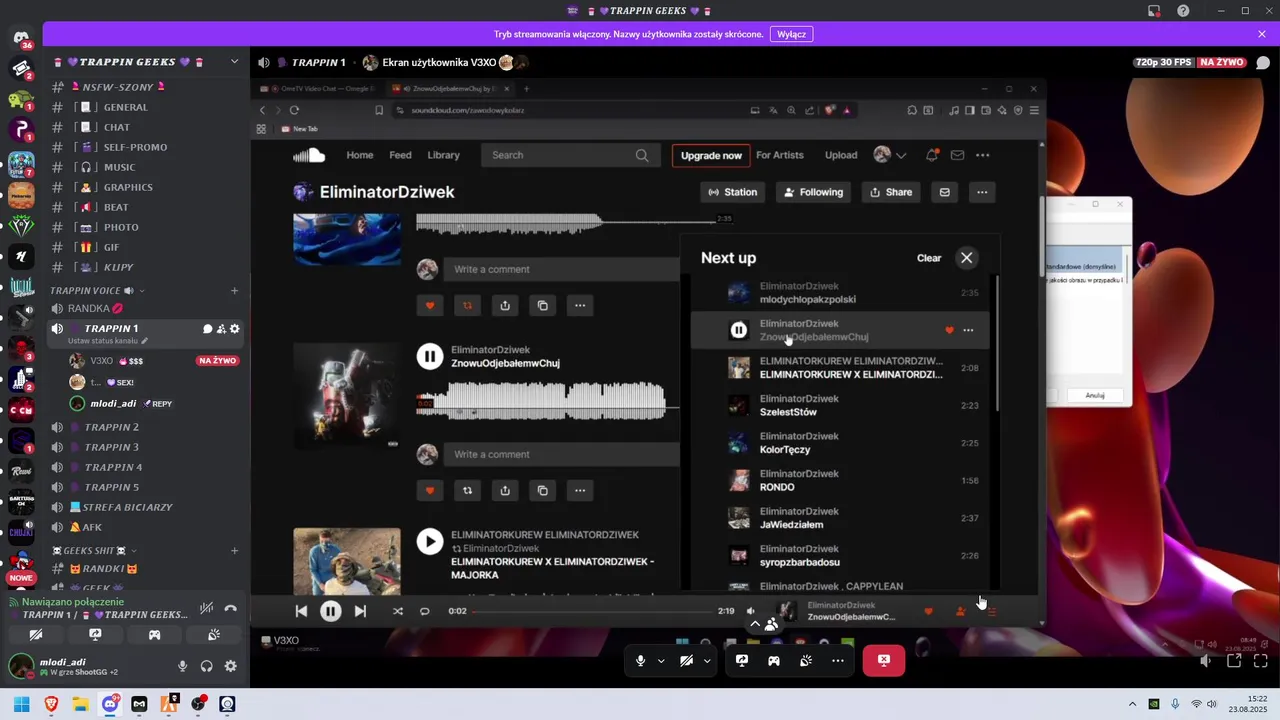The image size is (1280, 720).
Task: Open camera options dropdown arrow
Action: click(x=707, y=661)
